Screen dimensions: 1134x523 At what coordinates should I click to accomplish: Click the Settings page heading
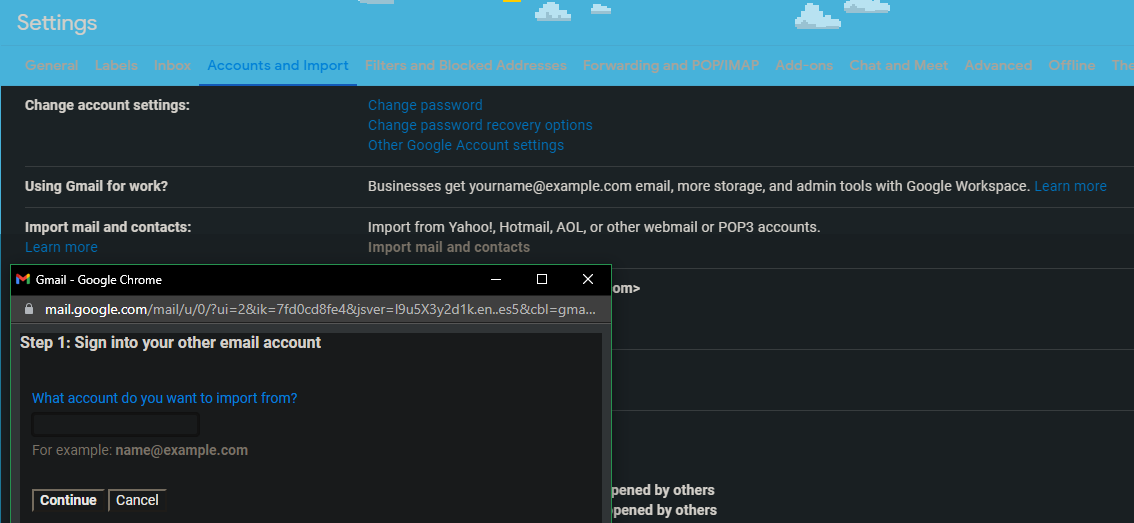click(57, 23)
